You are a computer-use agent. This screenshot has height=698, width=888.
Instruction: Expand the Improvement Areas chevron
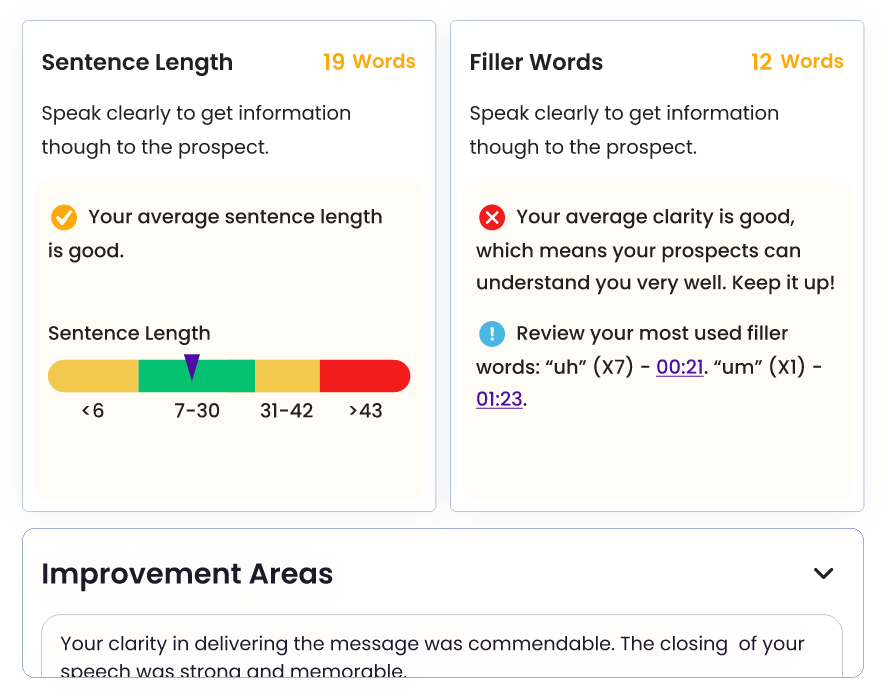pyautogui.click(x=823, y=574)
